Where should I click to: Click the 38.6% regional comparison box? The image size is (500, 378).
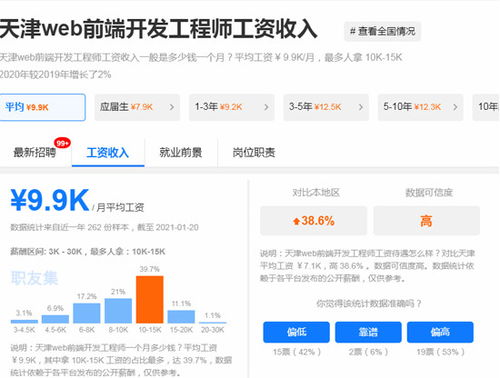(x=313, y=221)
